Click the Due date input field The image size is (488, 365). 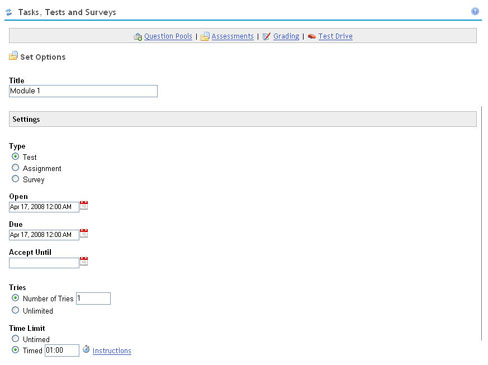[44, 235]
